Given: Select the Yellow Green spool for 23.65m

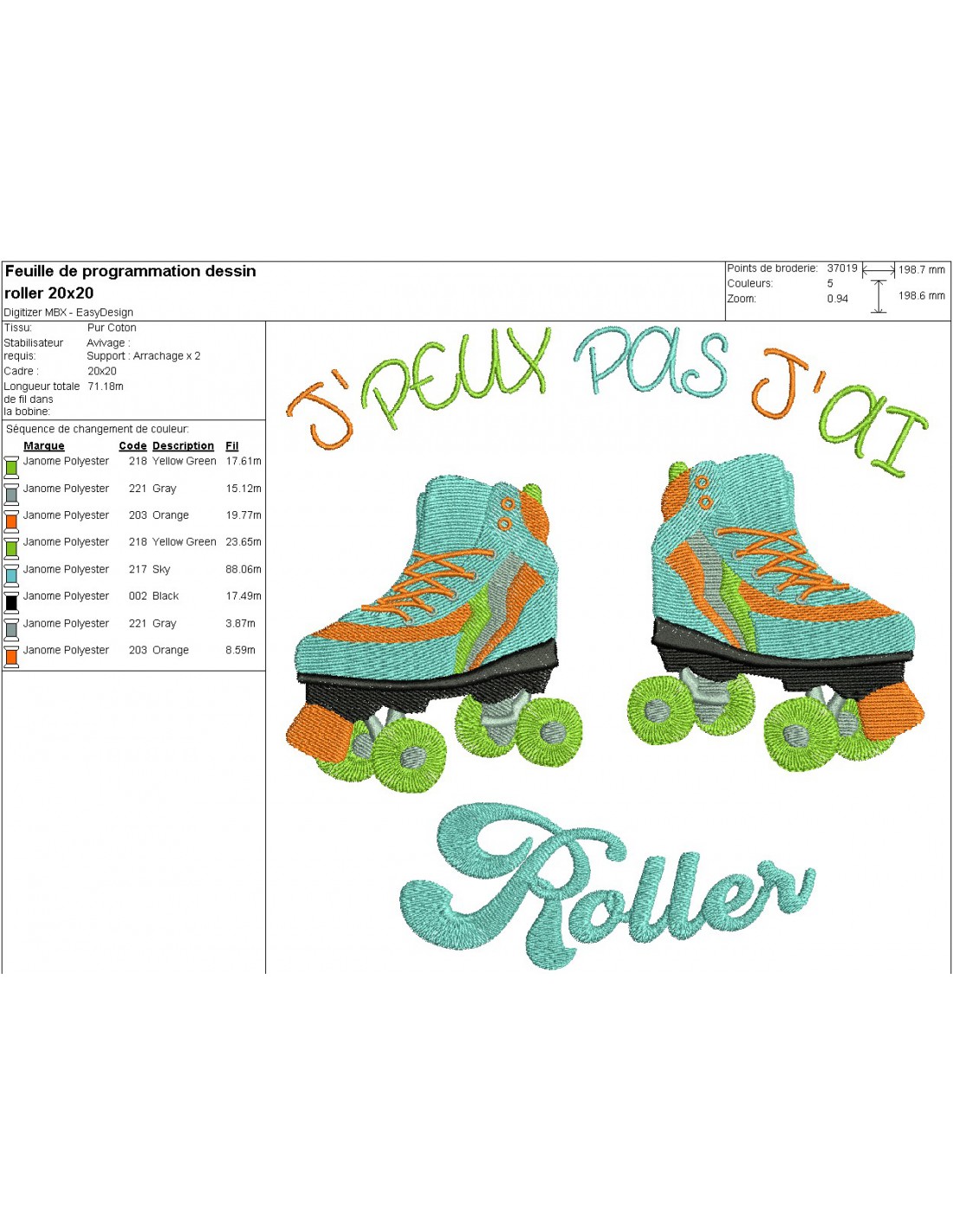Looking at the screenshot, I should (11, 548).
